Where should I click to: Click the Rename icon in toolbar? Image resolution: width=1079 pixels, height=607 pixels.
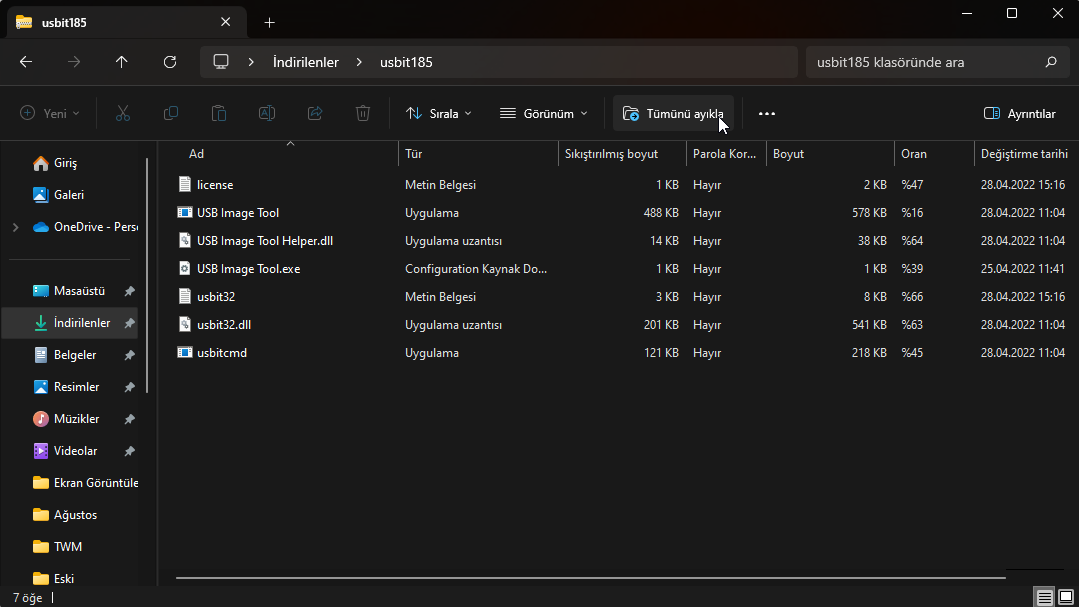[x=267, y=114]
